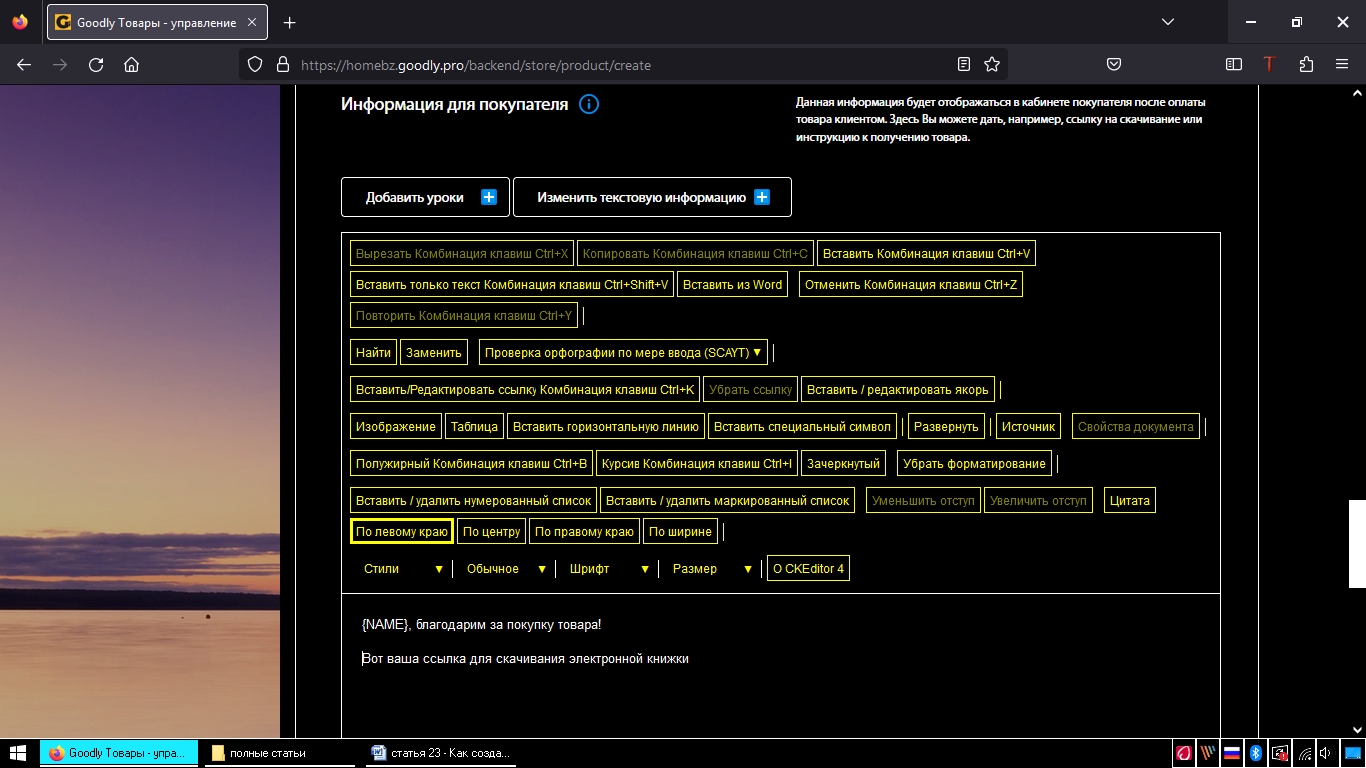
Task: Click the red T extension icon
Action: (1270, 64)
